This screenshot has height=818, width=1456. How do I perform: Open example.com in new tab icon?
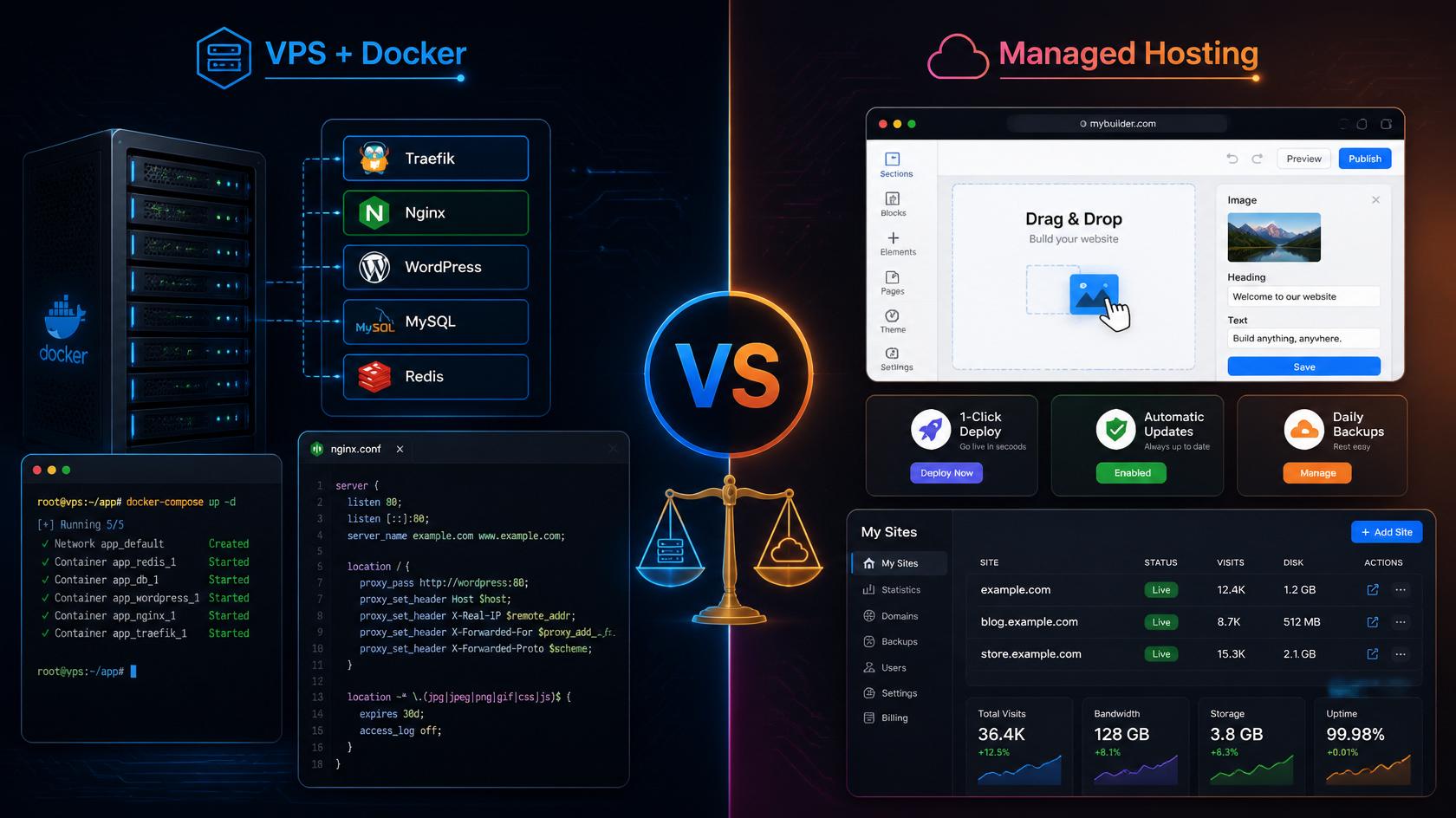1373,590
